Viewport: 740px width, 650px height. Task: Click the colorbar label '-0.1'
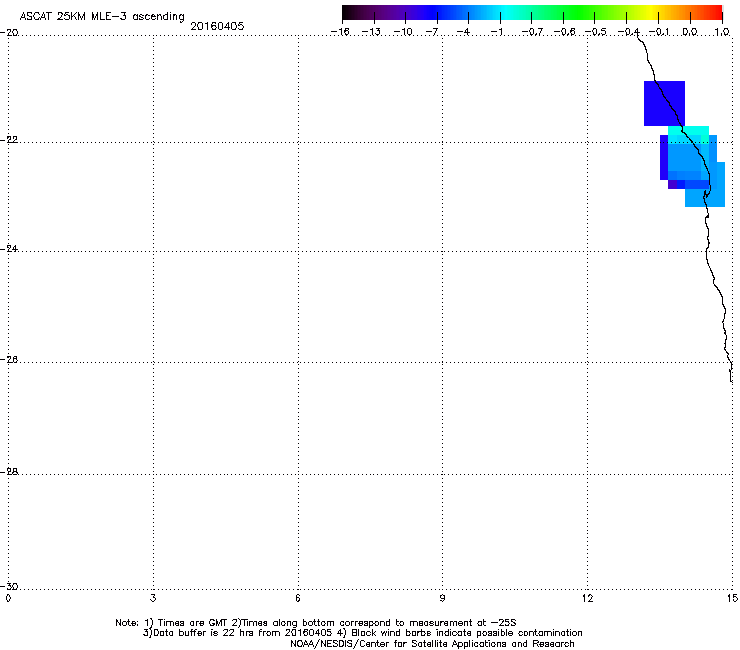[659, 32]
